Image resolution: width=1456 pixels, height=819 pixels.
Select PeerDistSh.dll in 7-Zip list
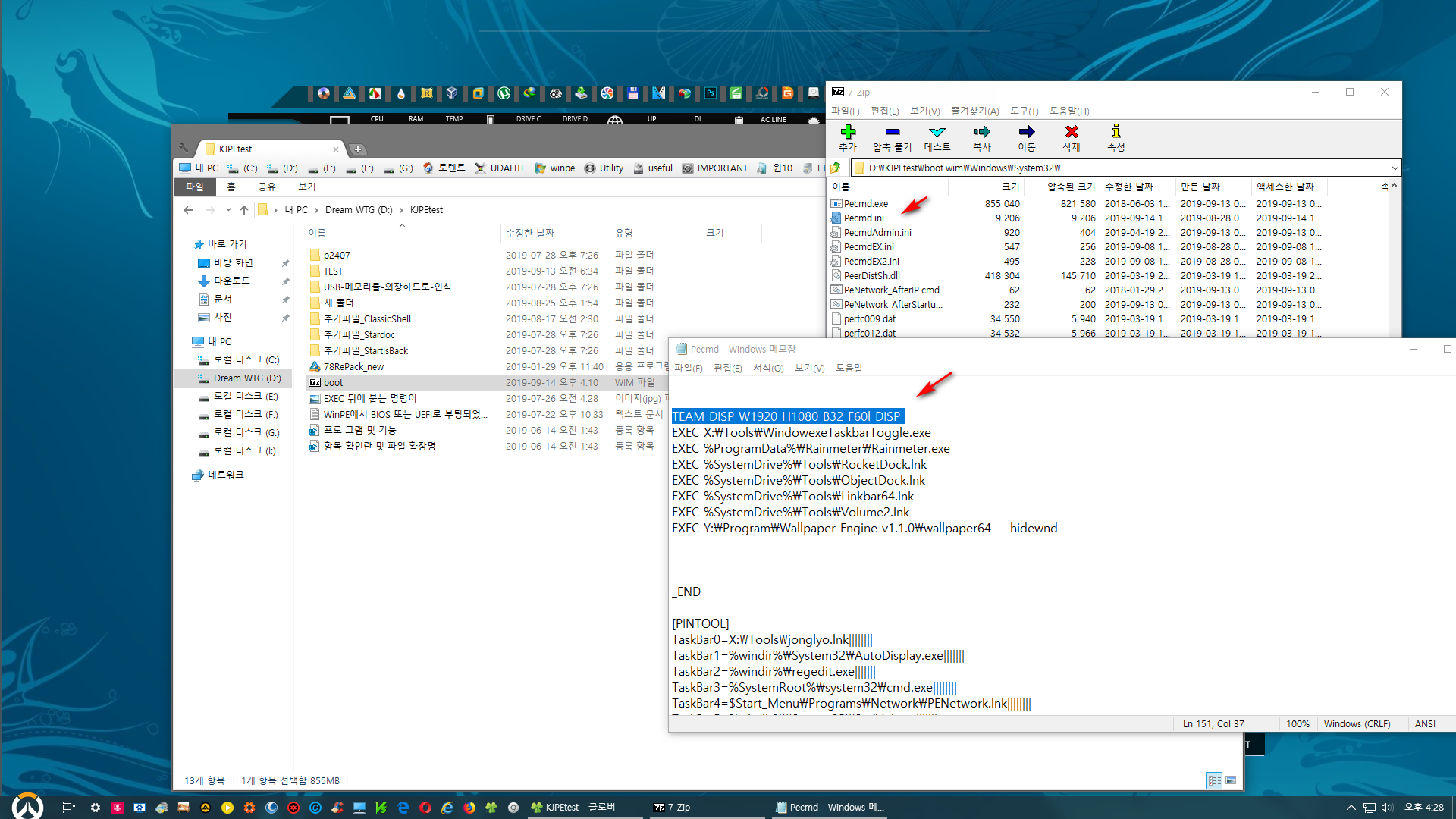pos(872,276)
